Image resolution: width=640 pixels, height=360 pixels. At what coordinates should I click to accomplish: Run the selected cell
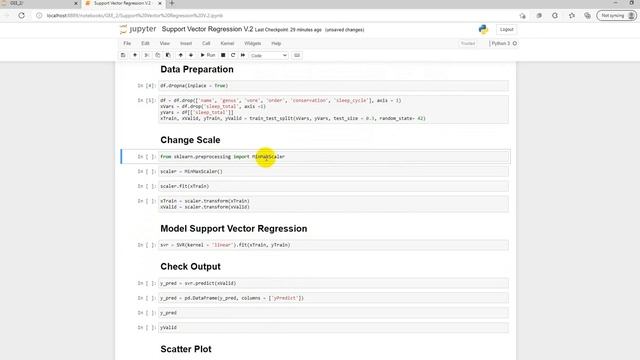[x=208, y=55]
